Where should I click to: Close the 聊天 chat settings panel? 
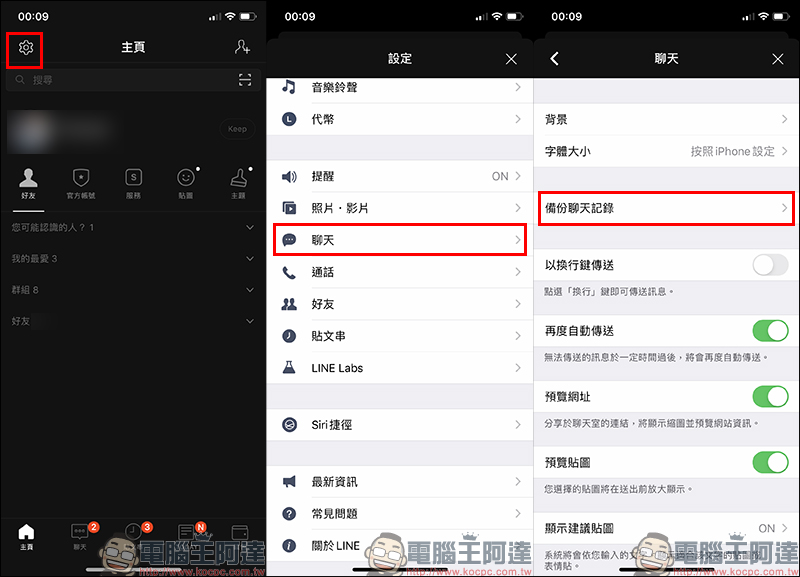pos(778,59)
